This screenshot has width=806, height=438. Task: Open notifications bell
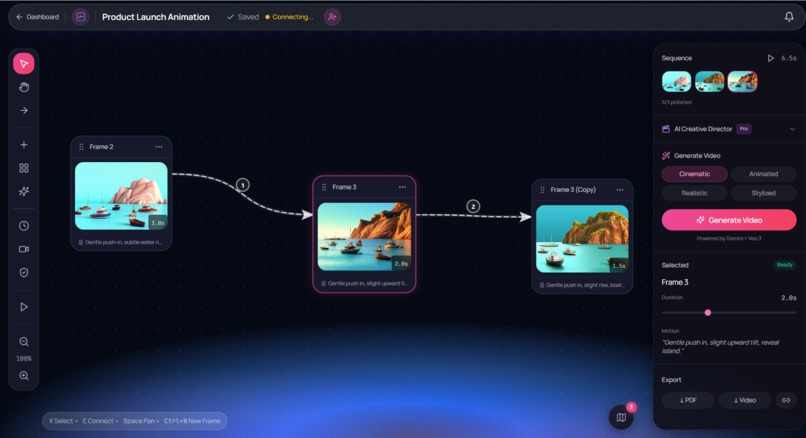pyautogui.click(x=789, y=17)
